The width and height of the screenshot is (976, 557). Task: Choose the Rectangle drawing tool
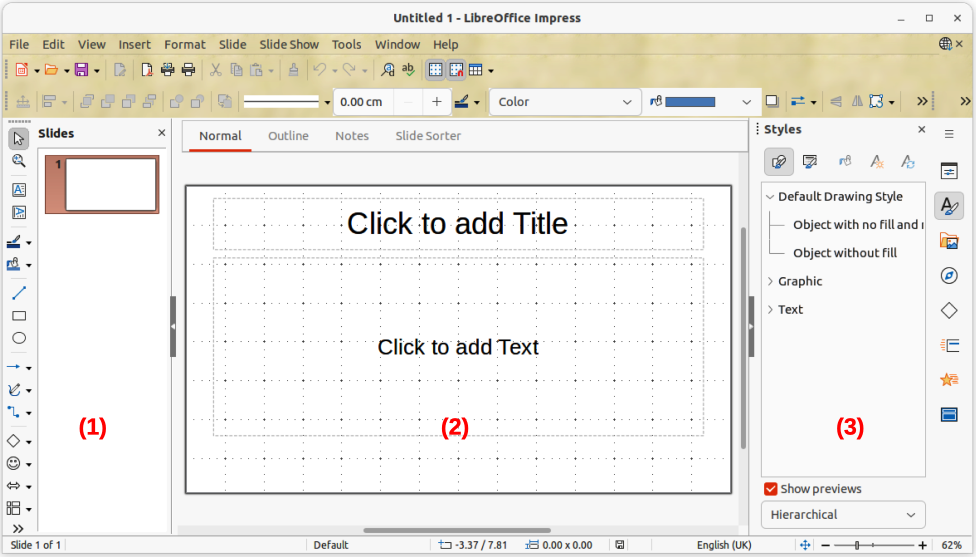[19, 316]
